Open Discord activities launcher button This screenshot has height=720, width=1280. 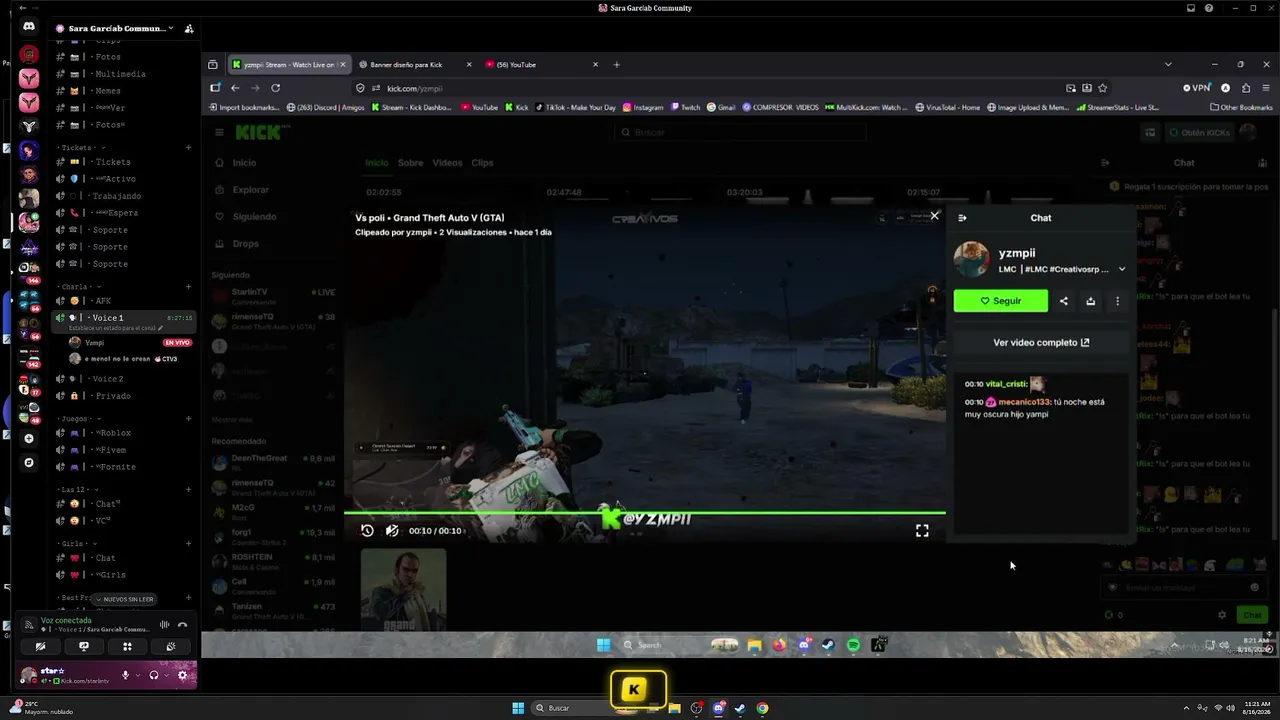coord(127,646)
